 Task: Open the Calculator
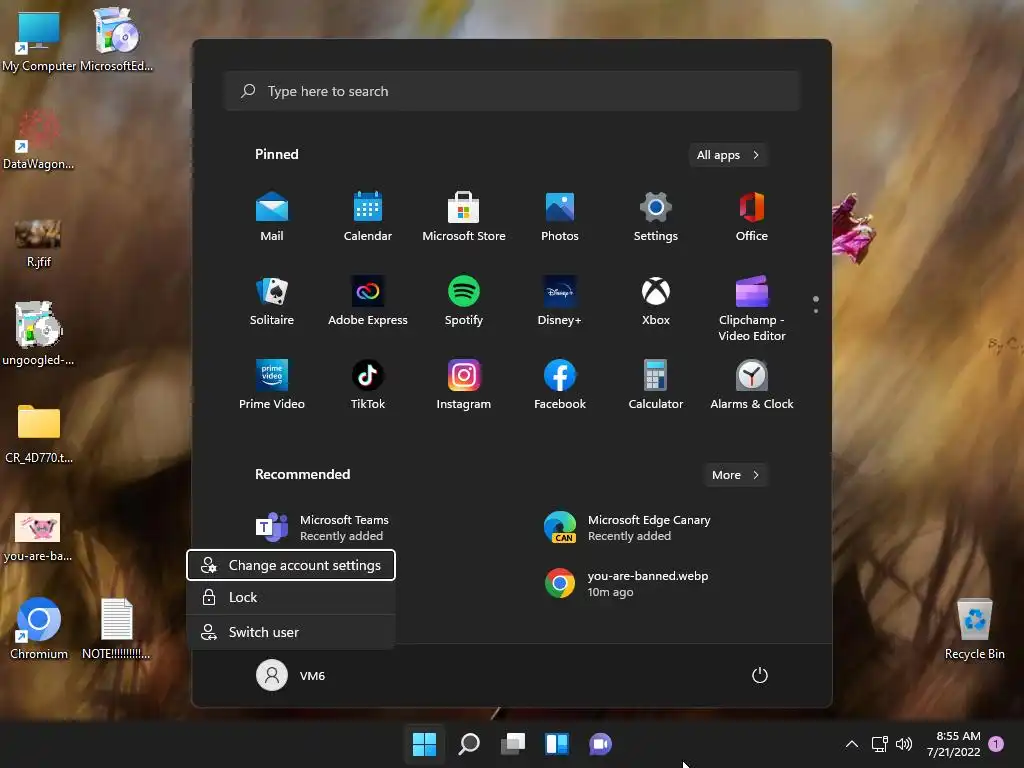point(656,385)
